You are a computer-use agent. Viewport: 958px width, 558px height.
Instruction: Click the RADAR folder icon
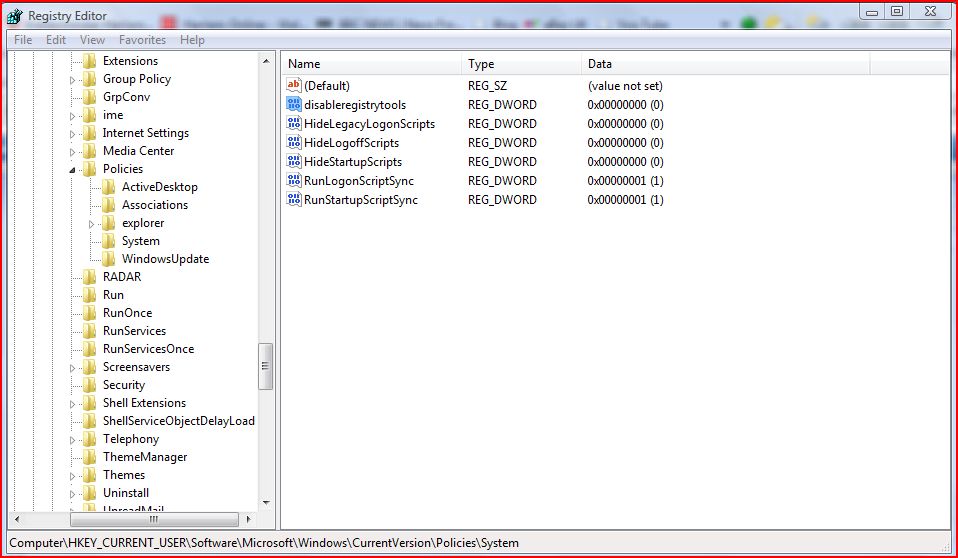coord(90,277)
